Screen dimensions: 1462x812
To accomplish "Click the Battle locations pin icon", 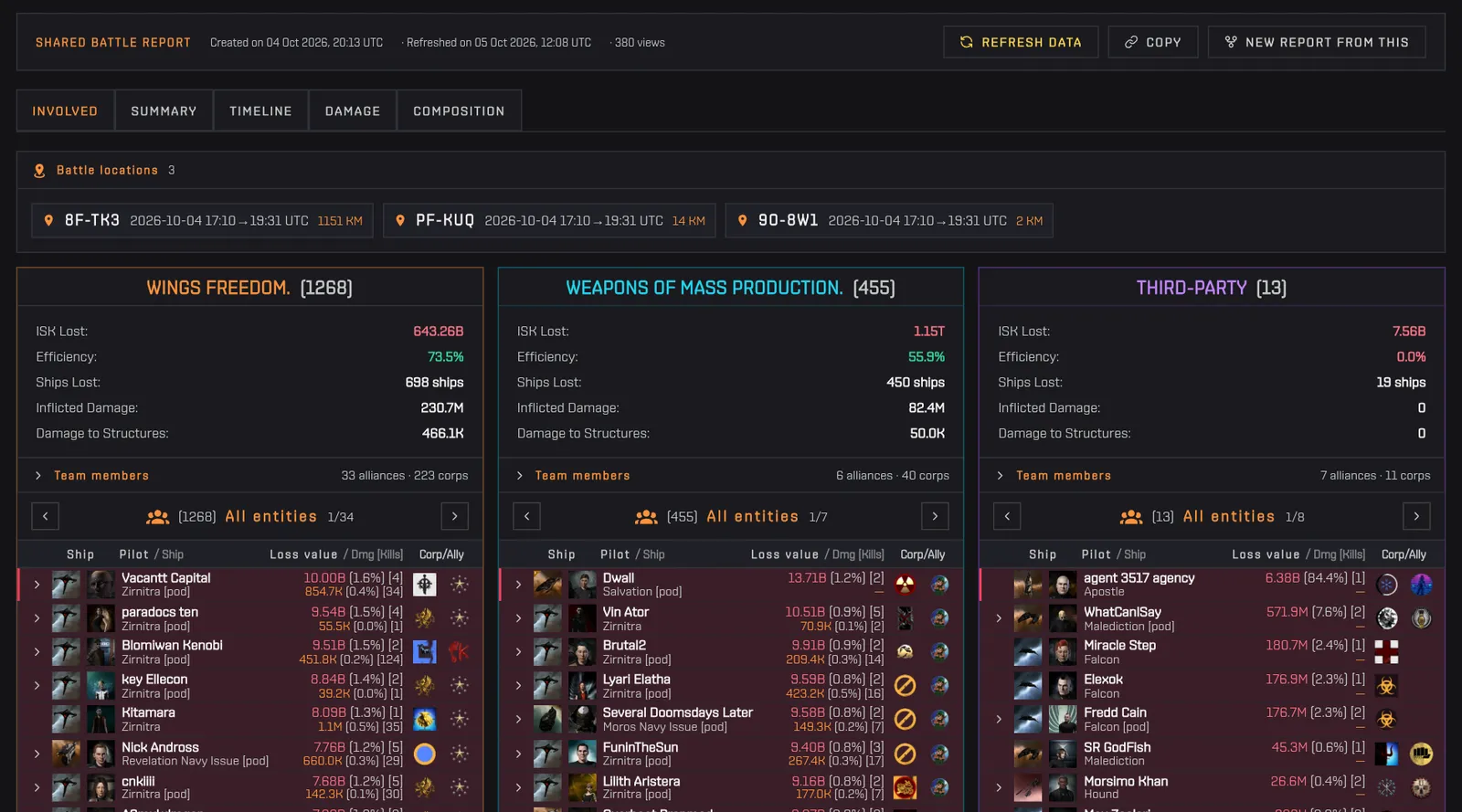I will coord(39,171).
